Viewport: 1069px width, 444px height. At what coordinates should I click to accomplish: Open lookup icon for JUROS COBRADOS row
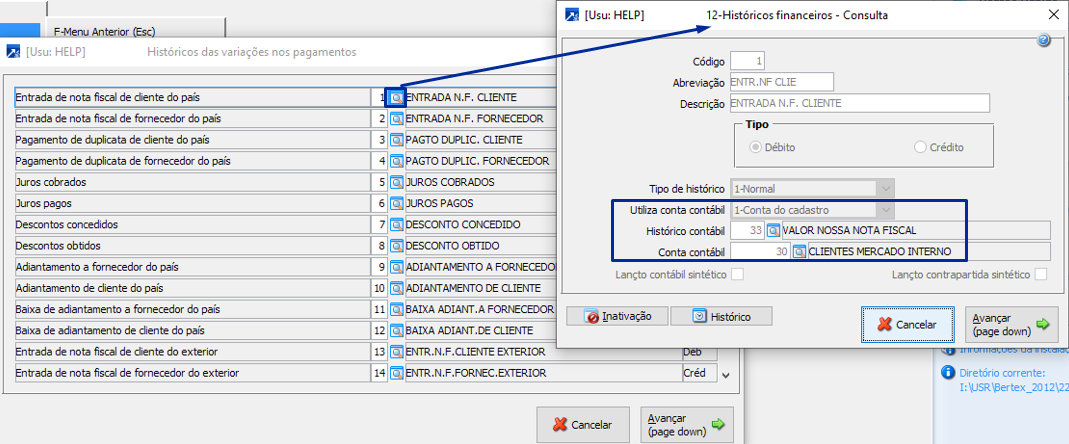click(396, 183)
